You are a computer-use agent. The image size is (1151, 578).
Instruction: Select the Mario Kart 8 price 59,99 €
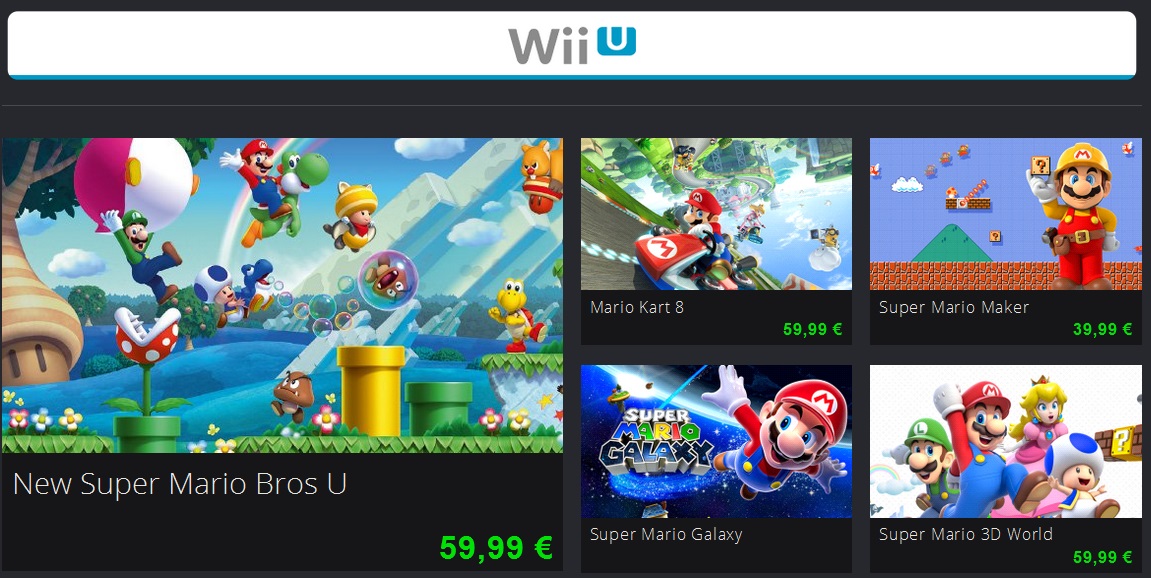click(813, 329)
